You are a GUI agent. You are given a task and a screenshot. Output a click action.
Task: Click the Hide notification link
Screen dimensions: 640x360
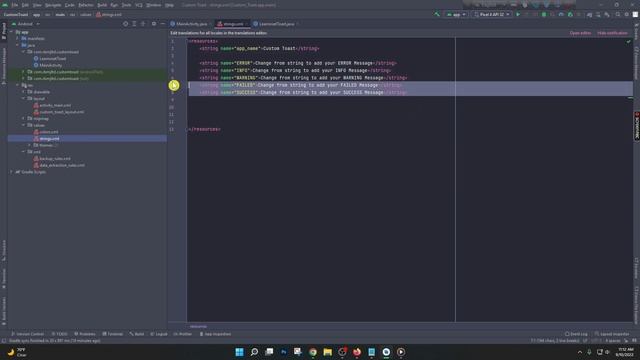612,33
